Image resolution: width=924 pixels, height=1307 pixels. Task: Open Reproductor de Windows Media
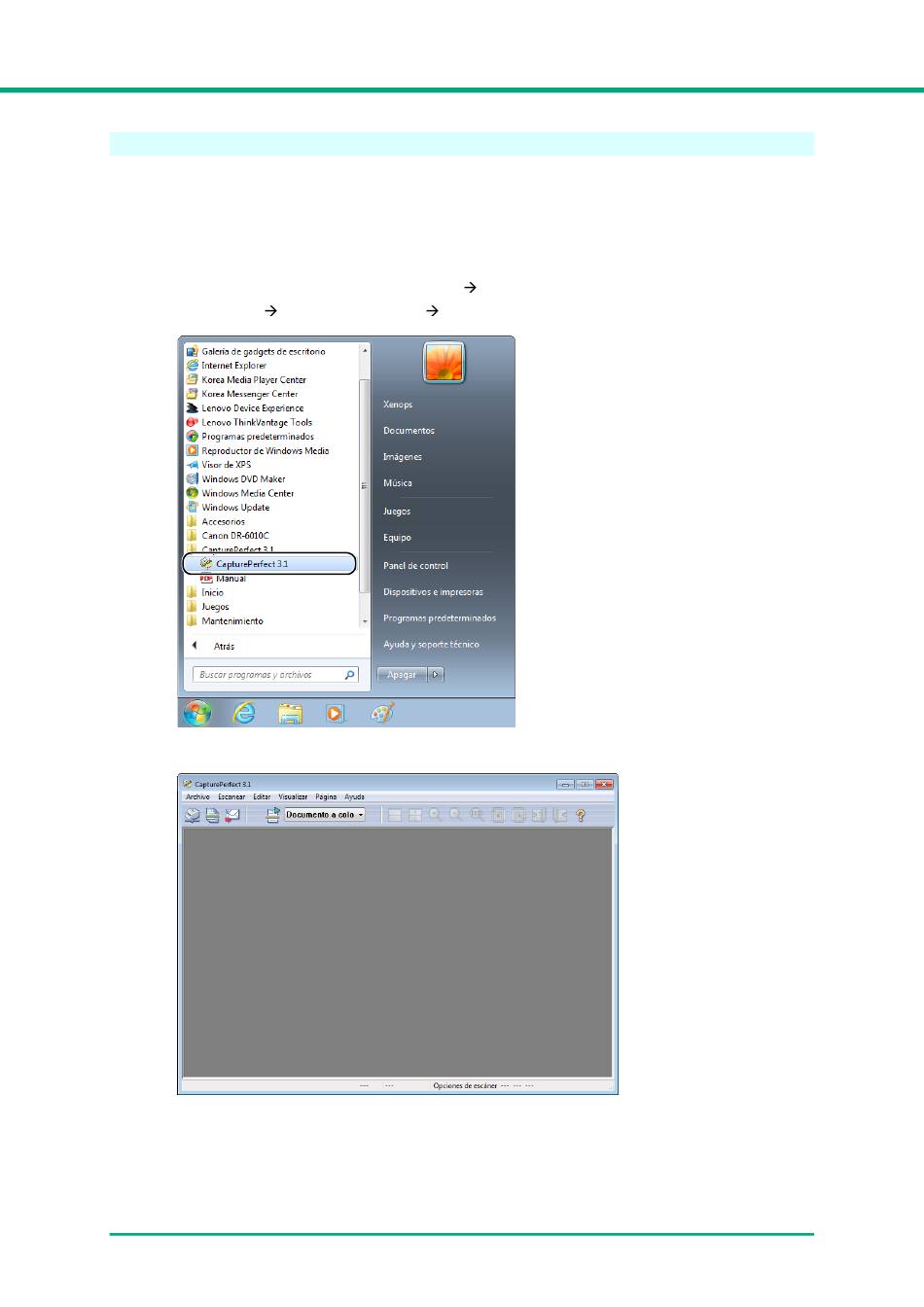[x=258, y=451]
